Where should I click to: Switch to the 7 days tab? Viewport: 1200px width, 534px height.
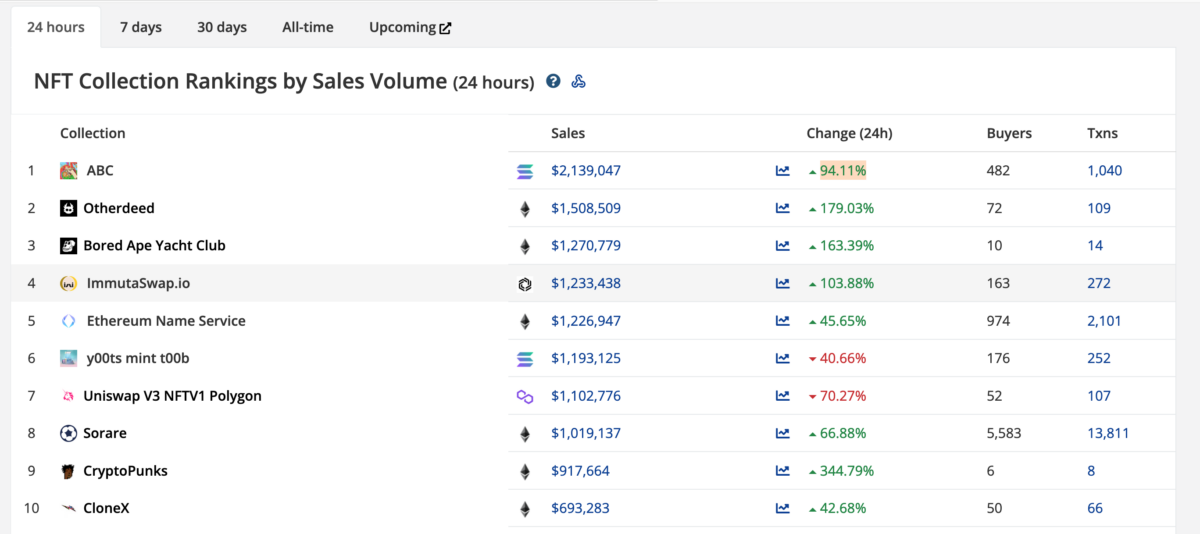pos(141,27)
